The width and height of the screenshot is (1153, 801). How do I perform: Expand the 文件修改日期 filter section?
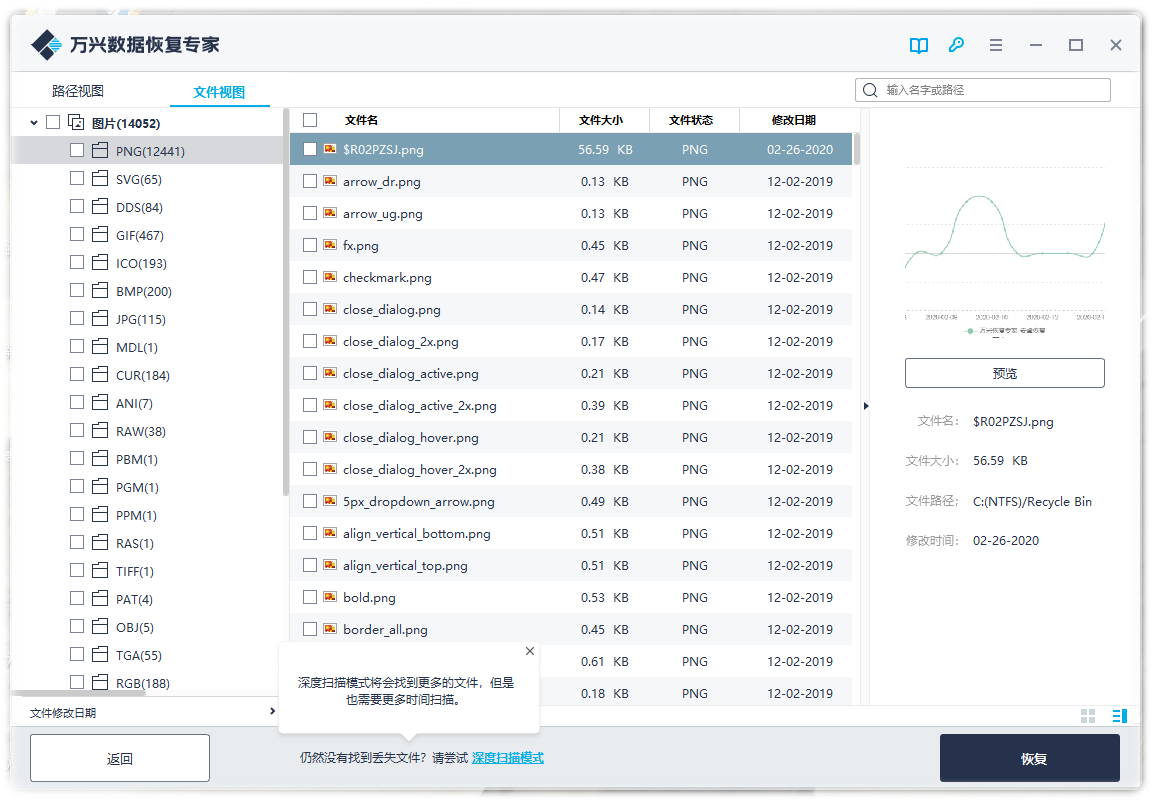coord(272,712)
